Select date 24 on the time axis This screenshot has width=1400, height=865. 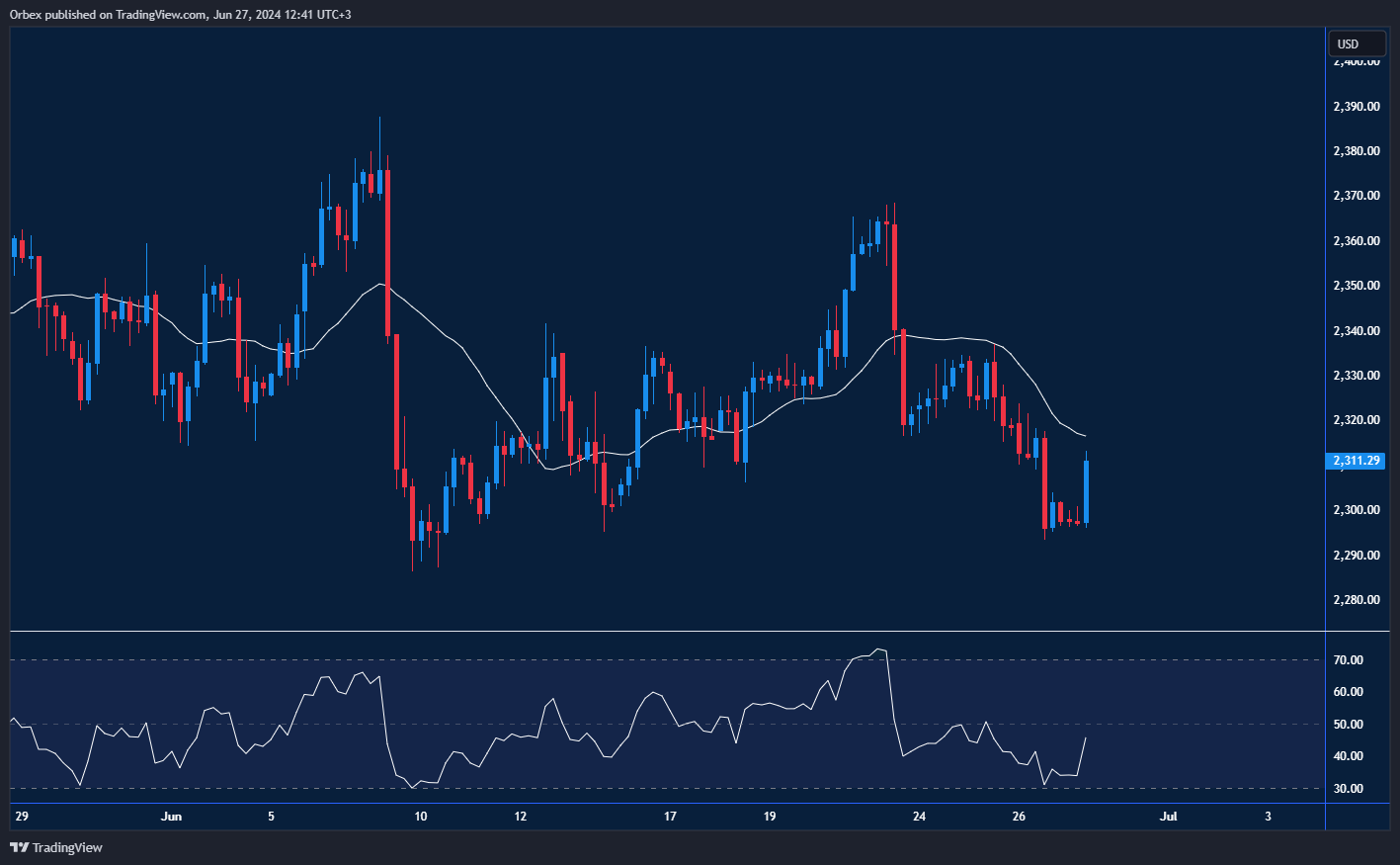(x=919, y=817)
